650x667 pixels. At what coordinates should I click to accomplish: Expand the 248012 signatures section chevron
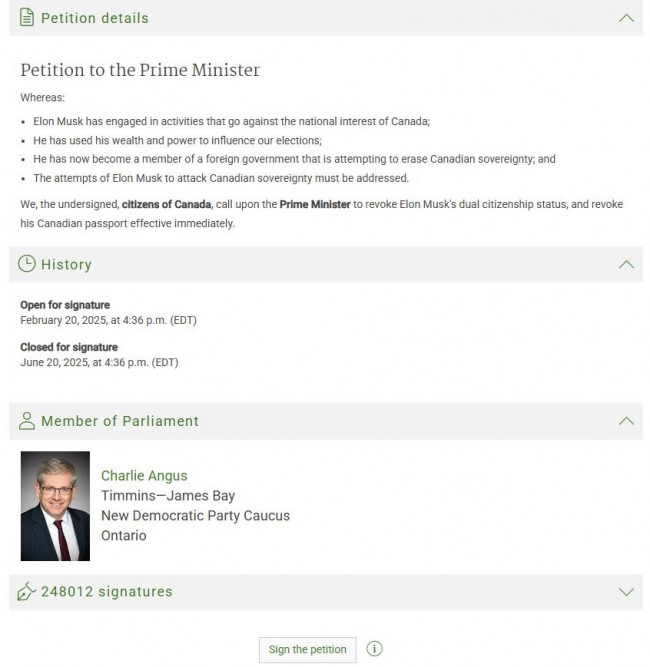tap(626, 592)
